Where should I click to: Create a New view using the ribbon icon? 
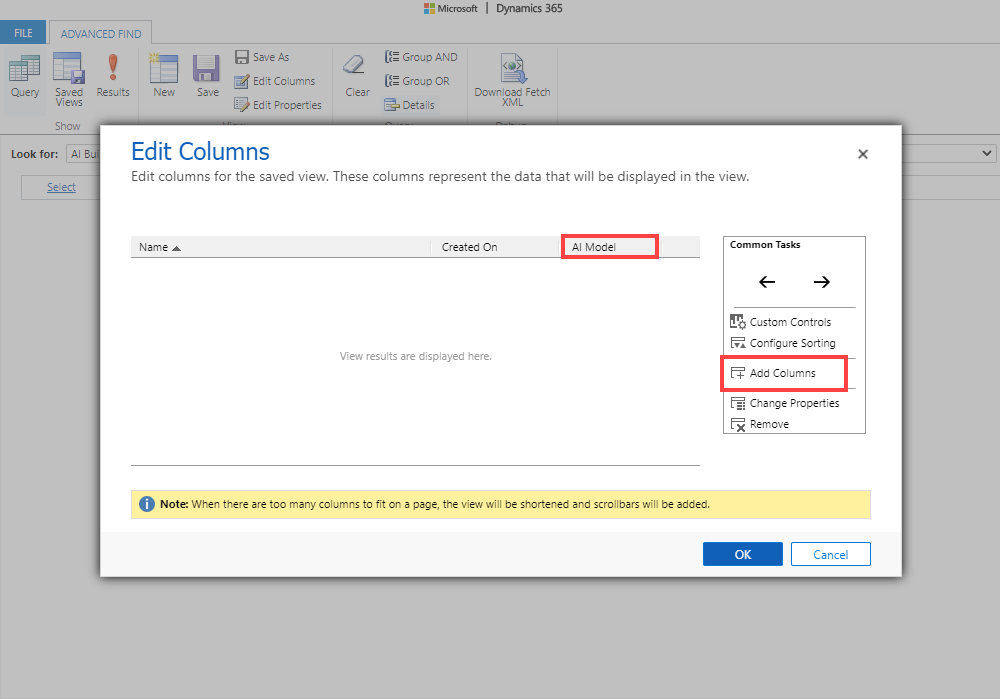[x=163, y=75]
